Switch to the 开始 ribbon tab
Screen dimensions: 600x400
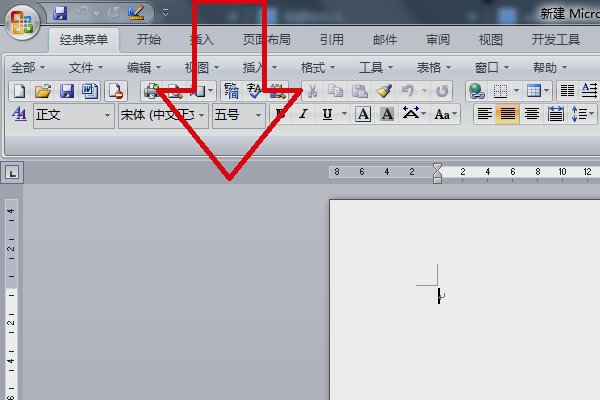coord(149,39)
